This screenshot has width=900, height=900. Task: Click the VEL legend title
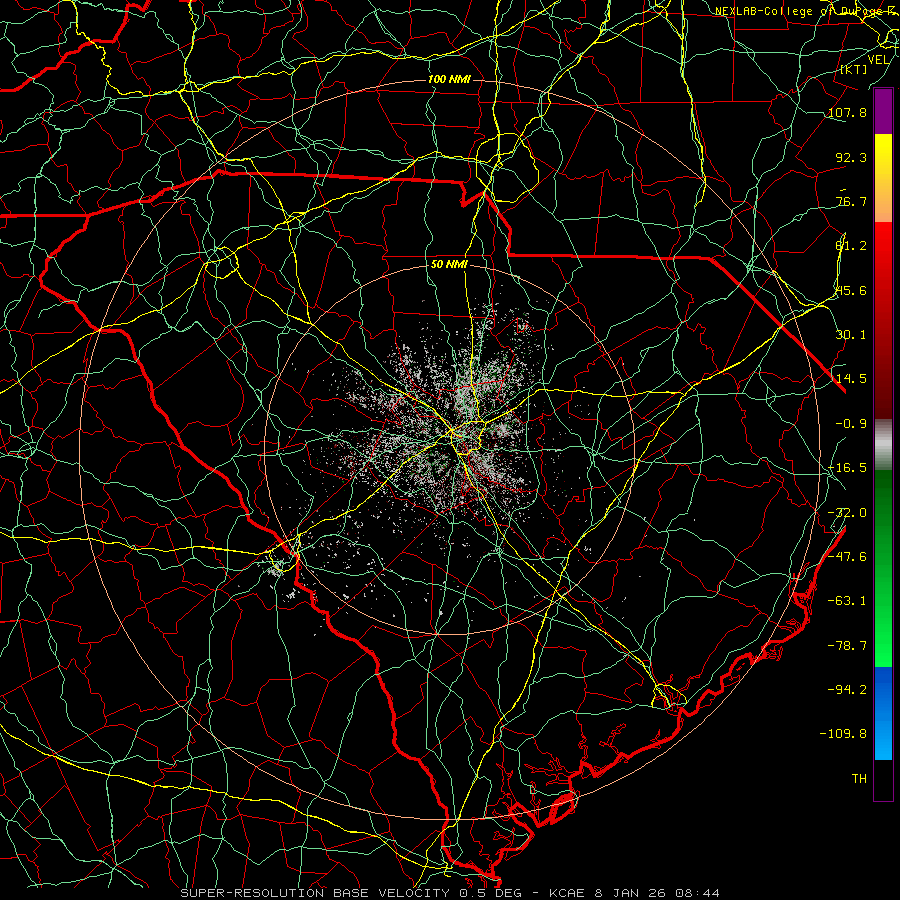coord(878,60)
